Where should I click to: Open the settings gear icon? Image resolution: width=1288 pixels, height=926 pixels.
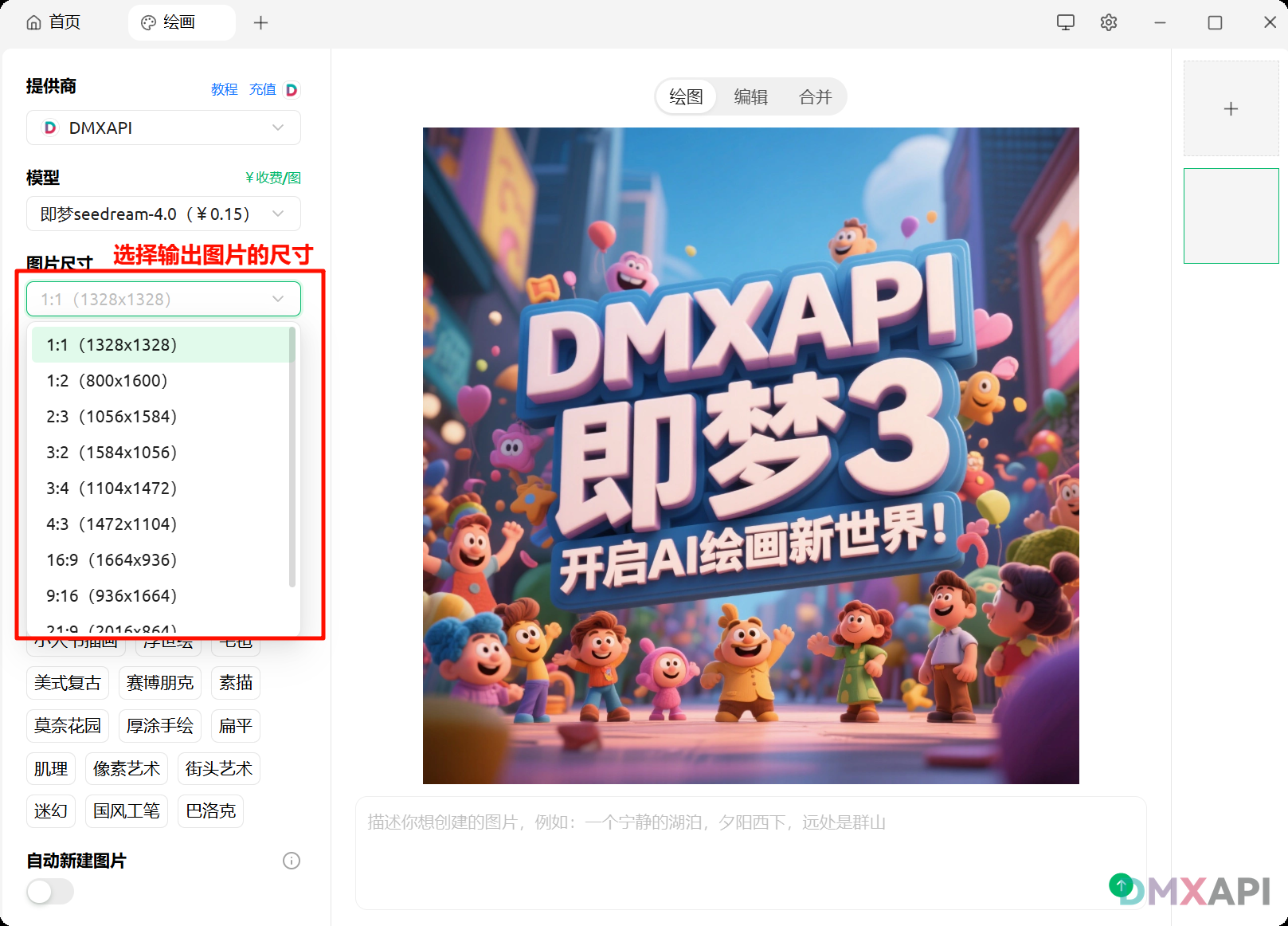(x=1108, y=22)
